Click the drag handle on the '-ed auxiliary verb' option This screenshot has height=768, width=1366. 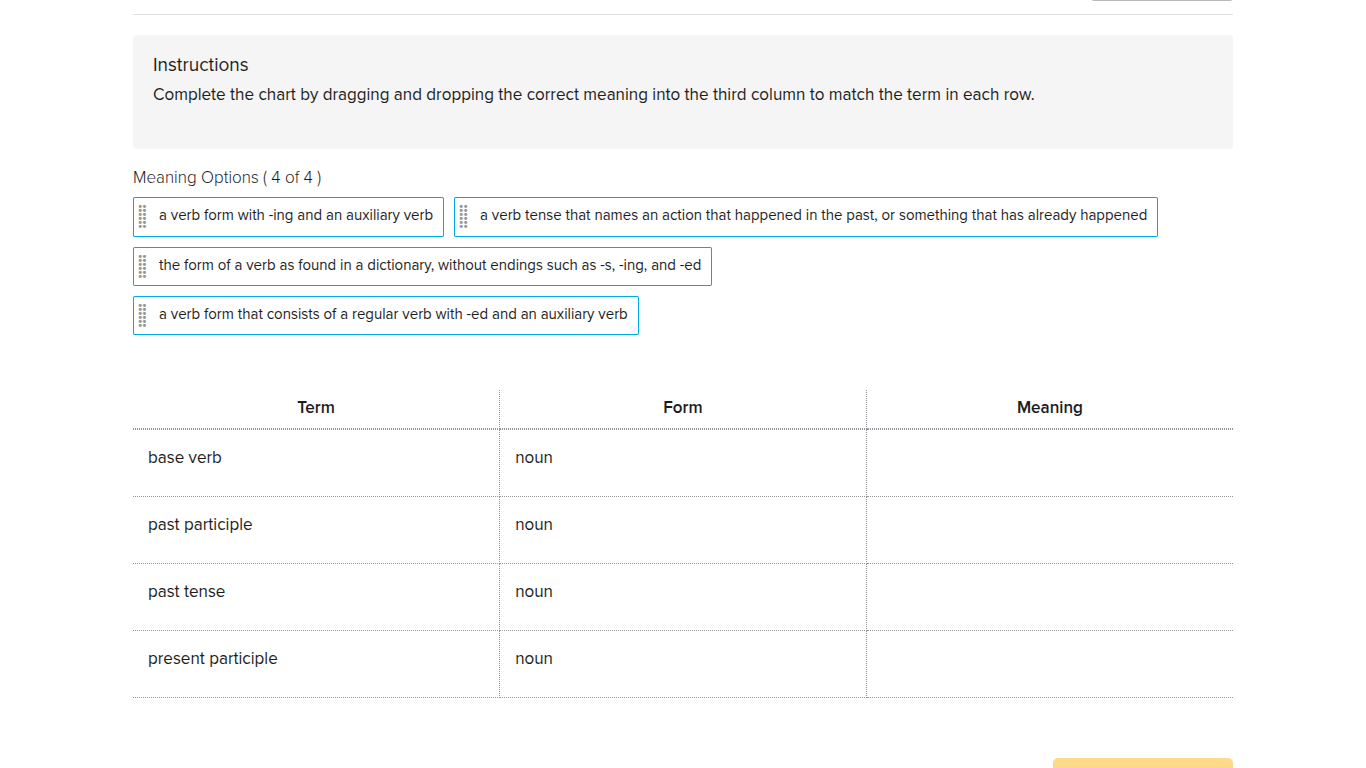(x=141, y=315)
